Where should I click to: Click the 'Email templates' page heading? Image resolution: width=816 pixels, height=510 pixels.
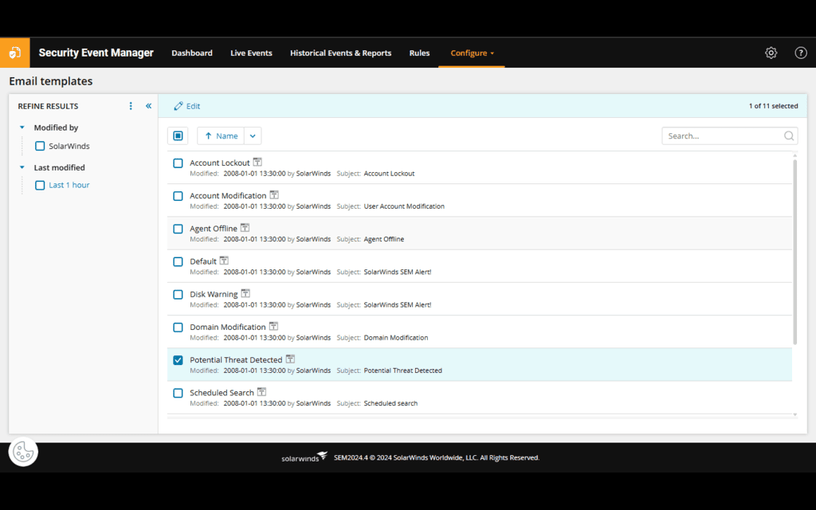pos(50,81)
